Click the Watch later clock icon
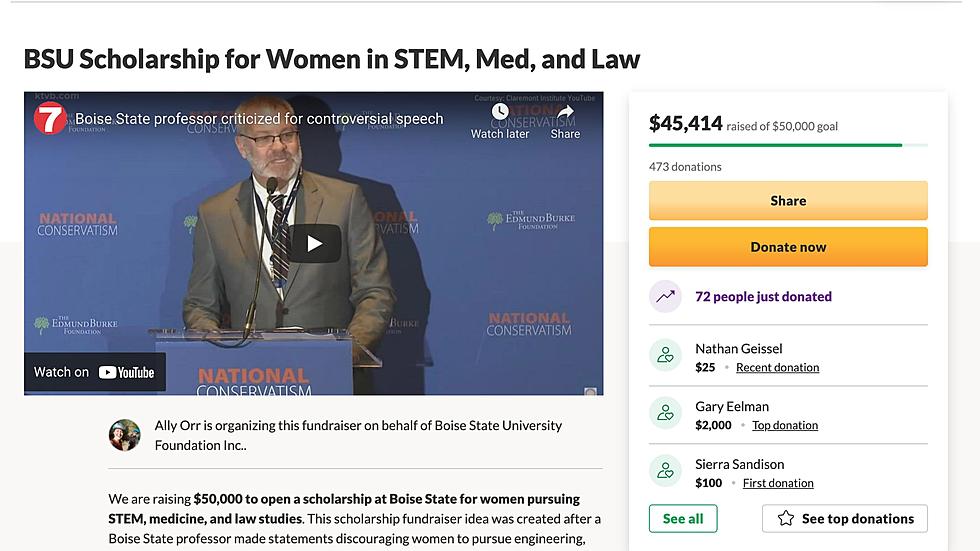Image resolution: width=980 pixels, height=551 pixels. click(499, 112)
